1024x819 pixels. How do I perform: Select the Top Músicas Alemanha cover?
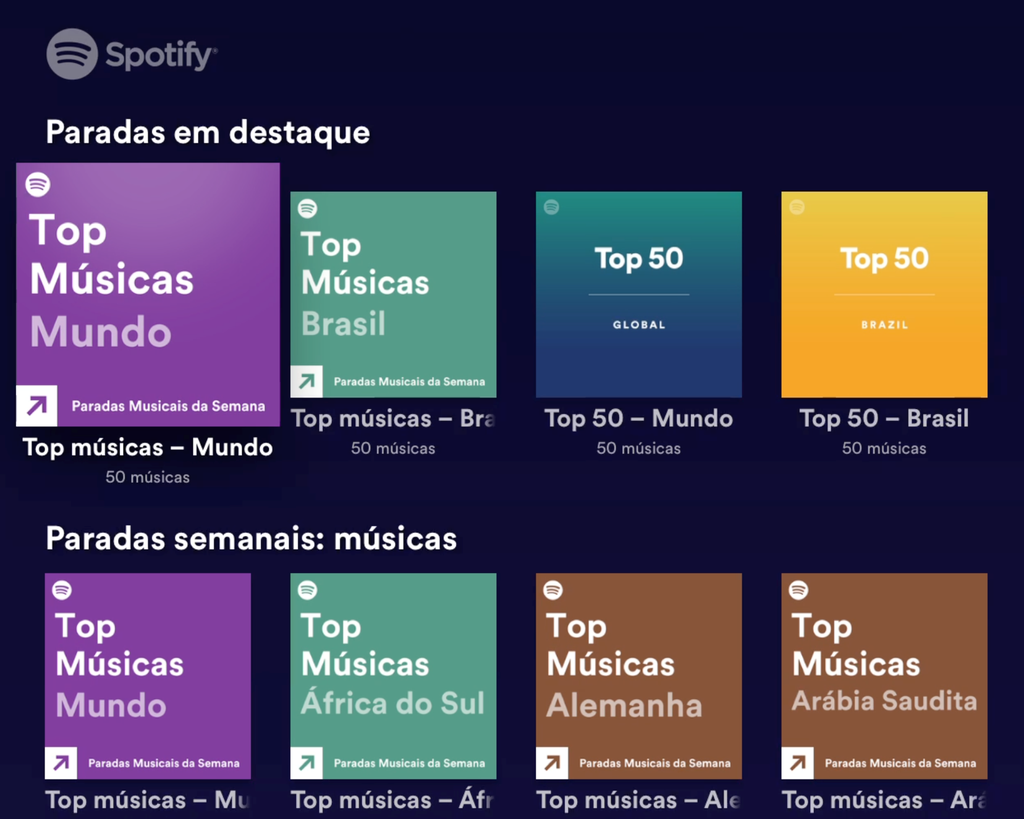pos(639,676)
